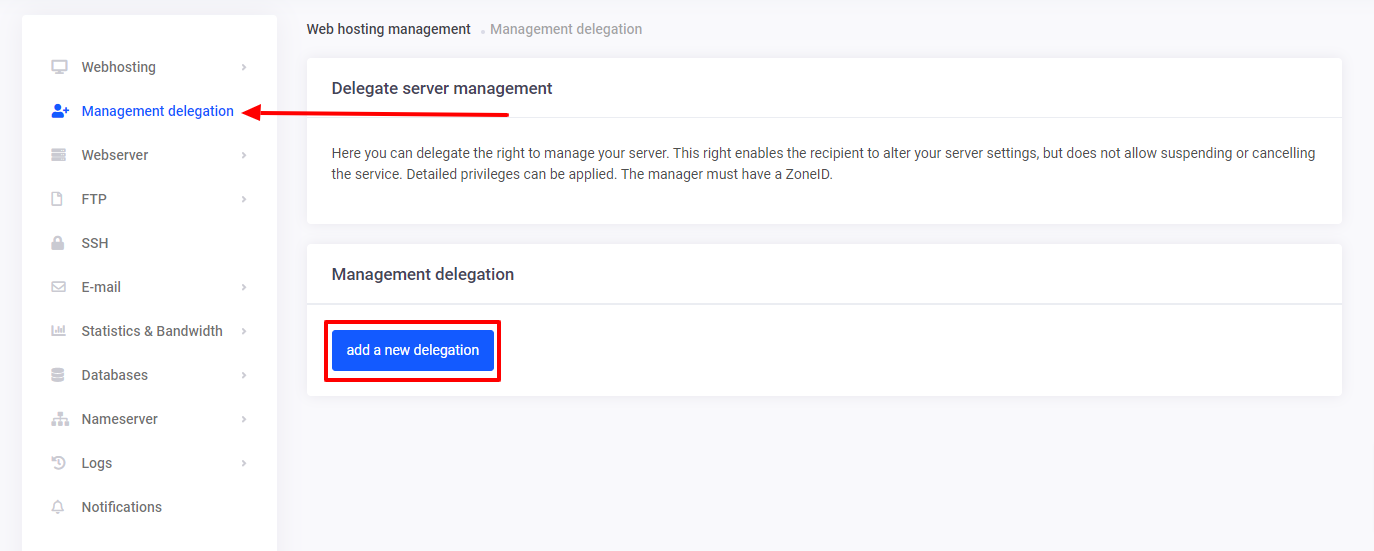
Task: Click the database stack icon for Databases
Action: (x=58, y=375)
